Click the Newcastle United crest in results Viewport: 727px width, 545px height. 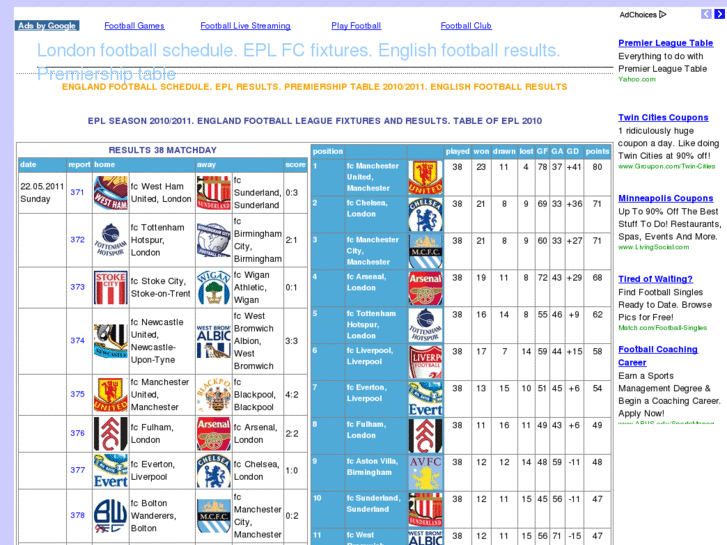click(x=110, y=341)
